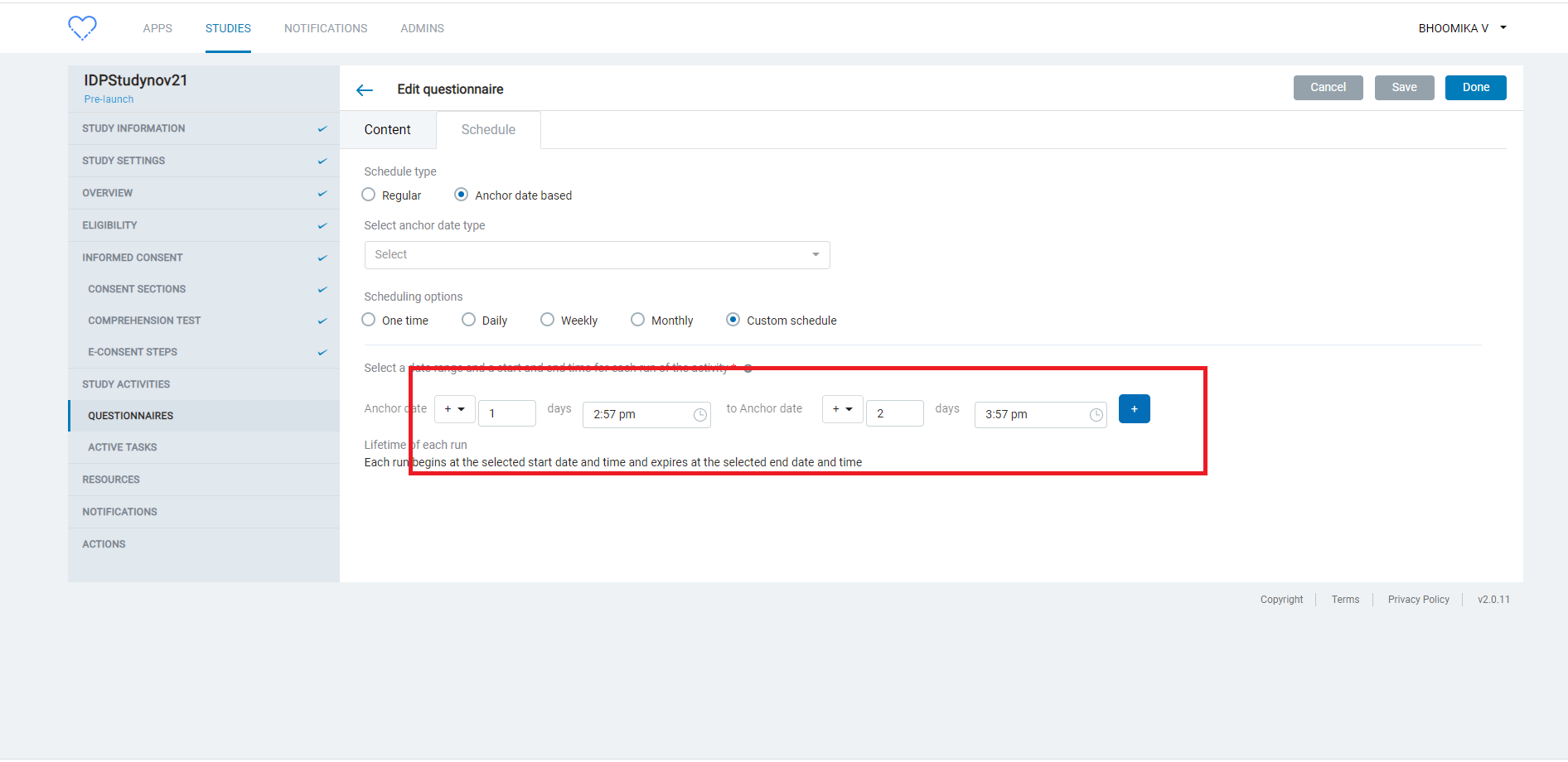Select the Regular schedule type radio button
1568x762 pixels.
click(x=368, y=195)
